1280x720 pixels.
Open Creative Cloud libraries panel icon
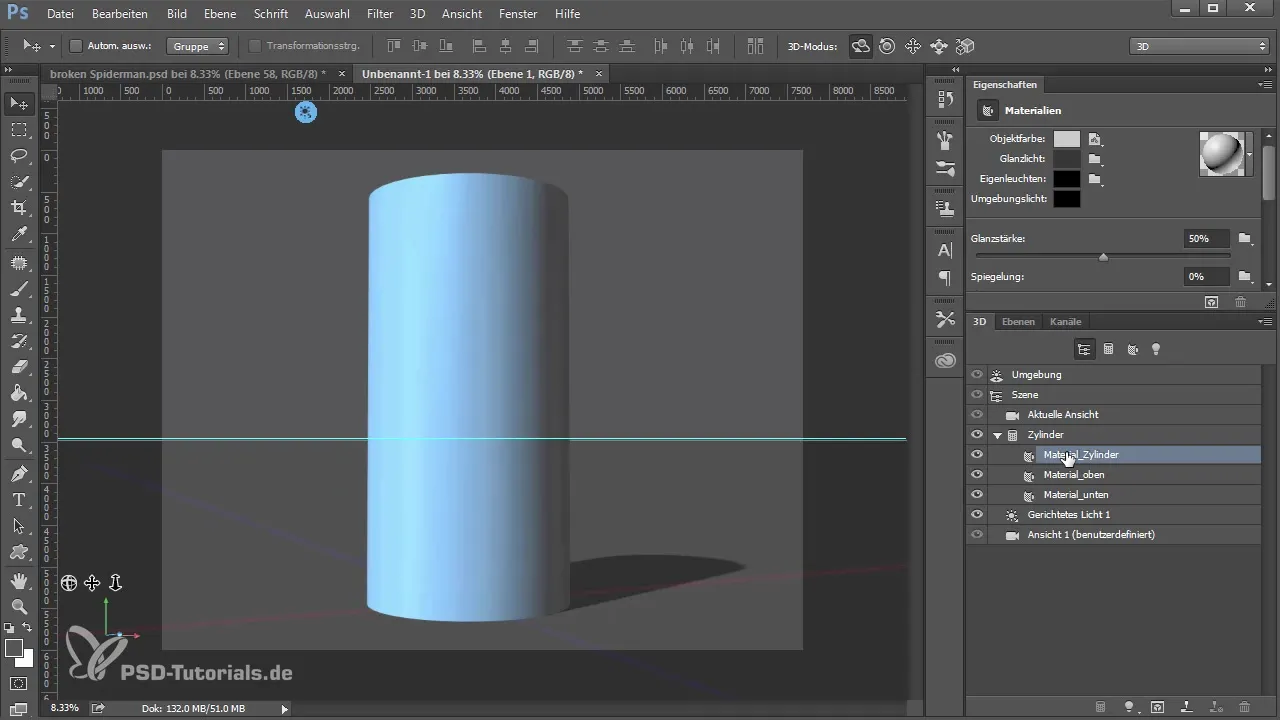coord(945,360)
